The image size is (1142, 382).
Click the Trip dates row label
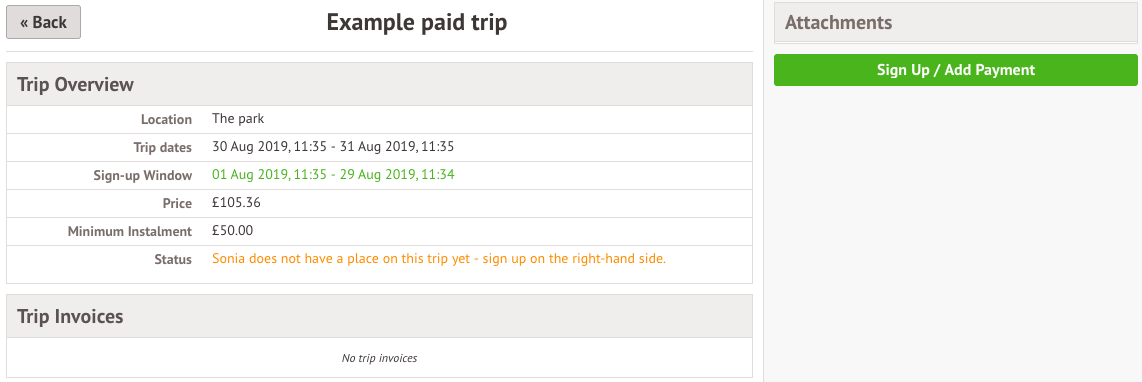point(162,147)
